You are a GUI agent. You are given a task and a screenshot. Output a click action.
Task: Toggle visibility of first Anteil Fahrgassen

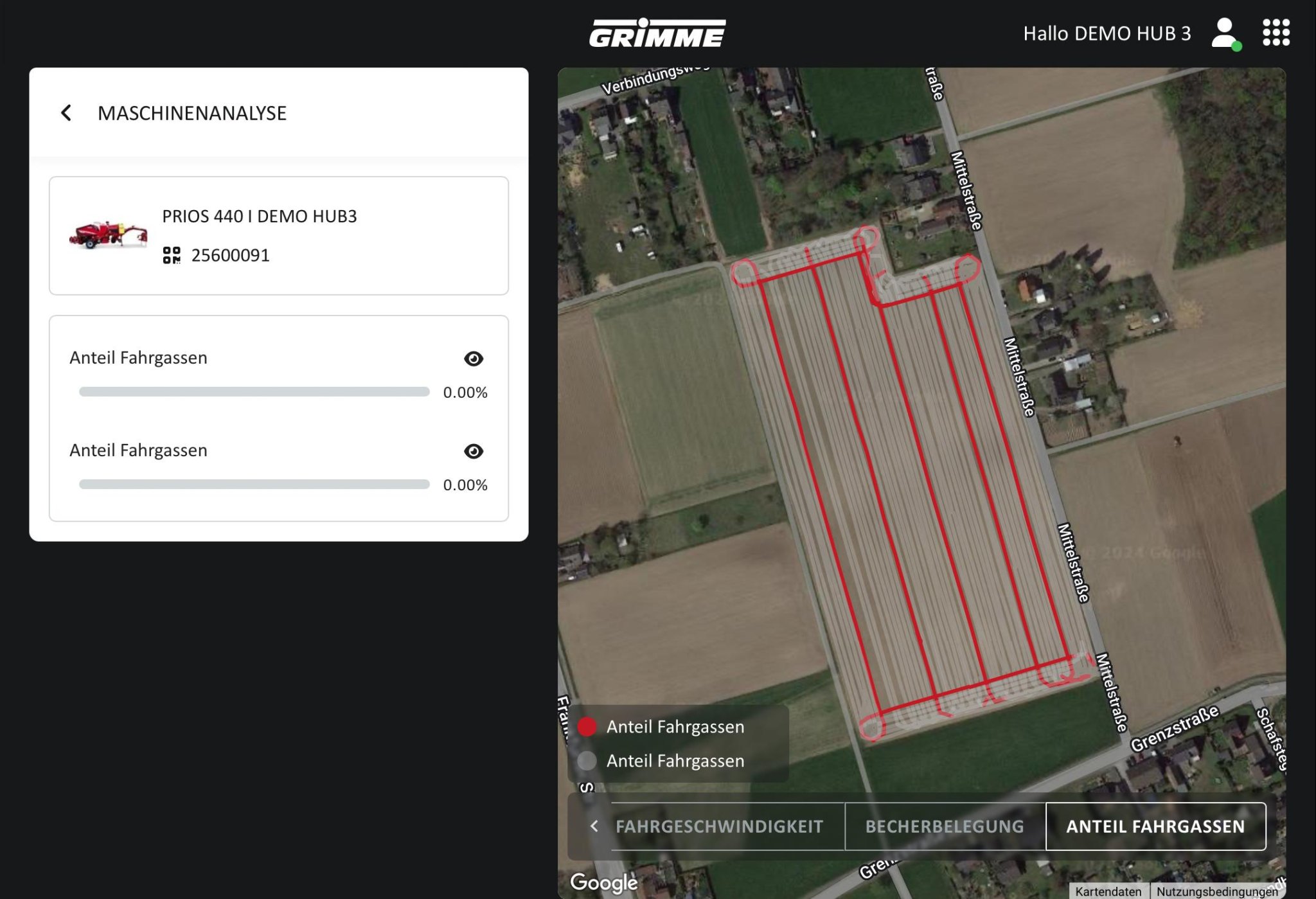click(x=474, y=359)
